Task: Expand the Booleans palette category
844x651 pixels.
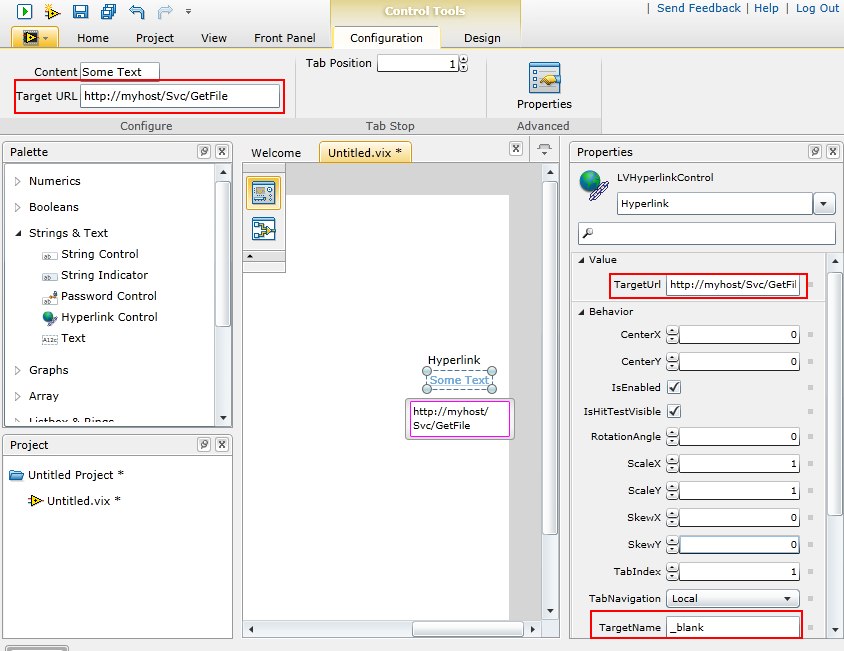Action: point(17,207)
